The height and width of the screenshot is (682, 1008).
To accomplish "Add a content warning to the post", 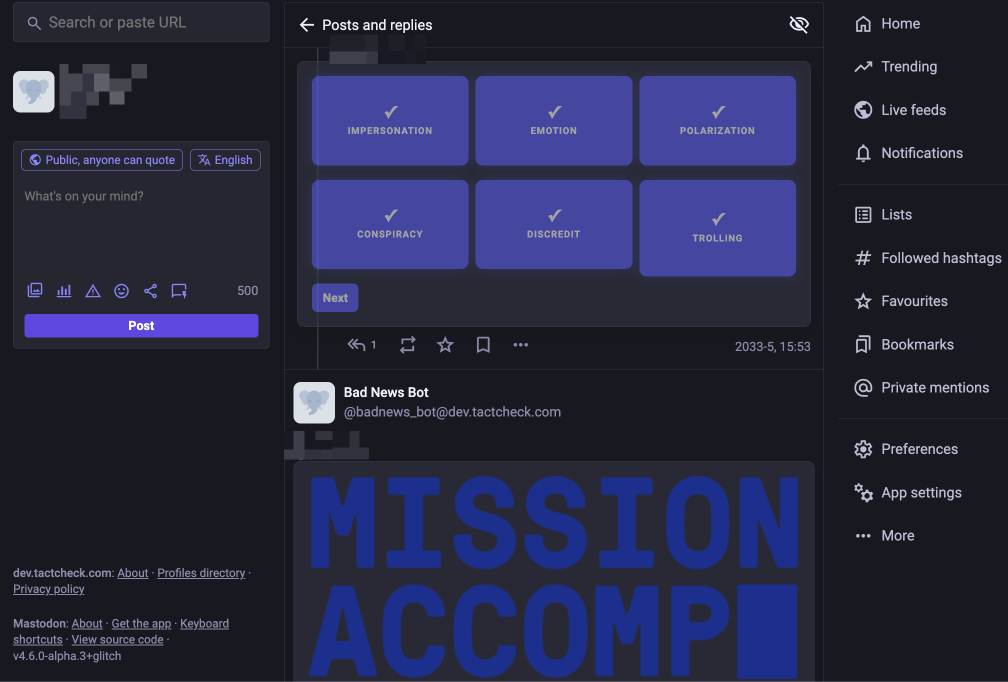I will tap(92, 290).
